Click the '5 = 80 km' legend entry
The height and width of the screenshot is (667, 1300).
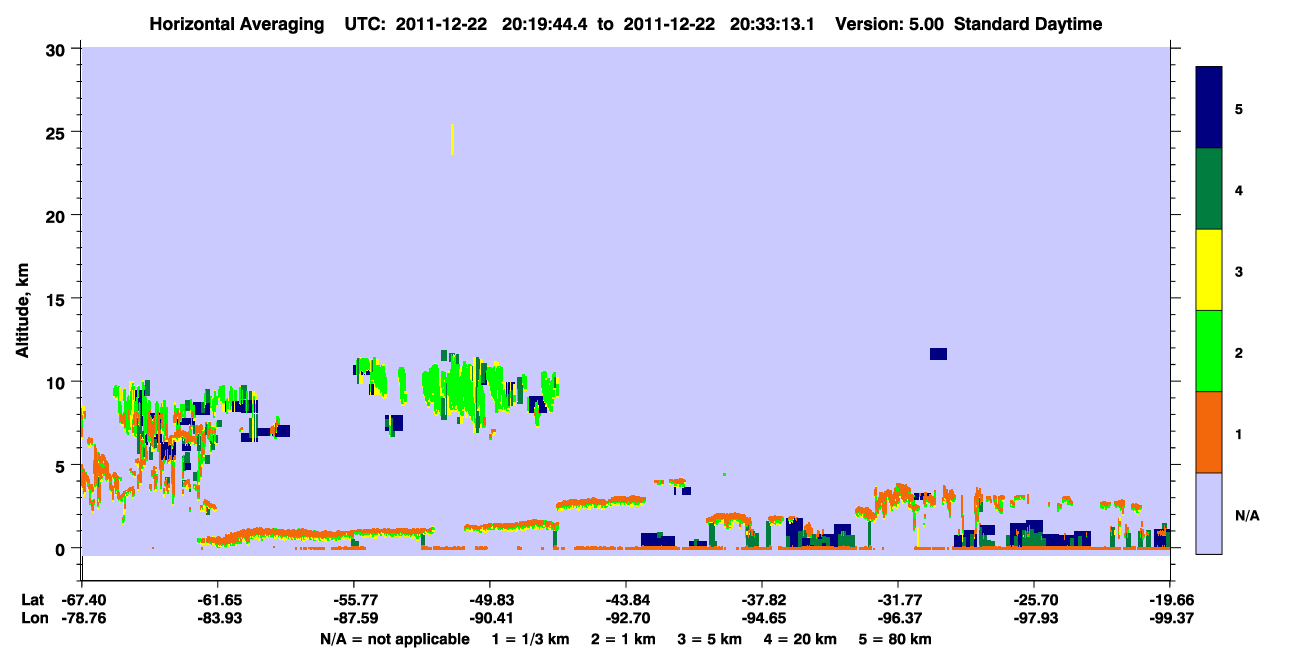pos(897,639)
